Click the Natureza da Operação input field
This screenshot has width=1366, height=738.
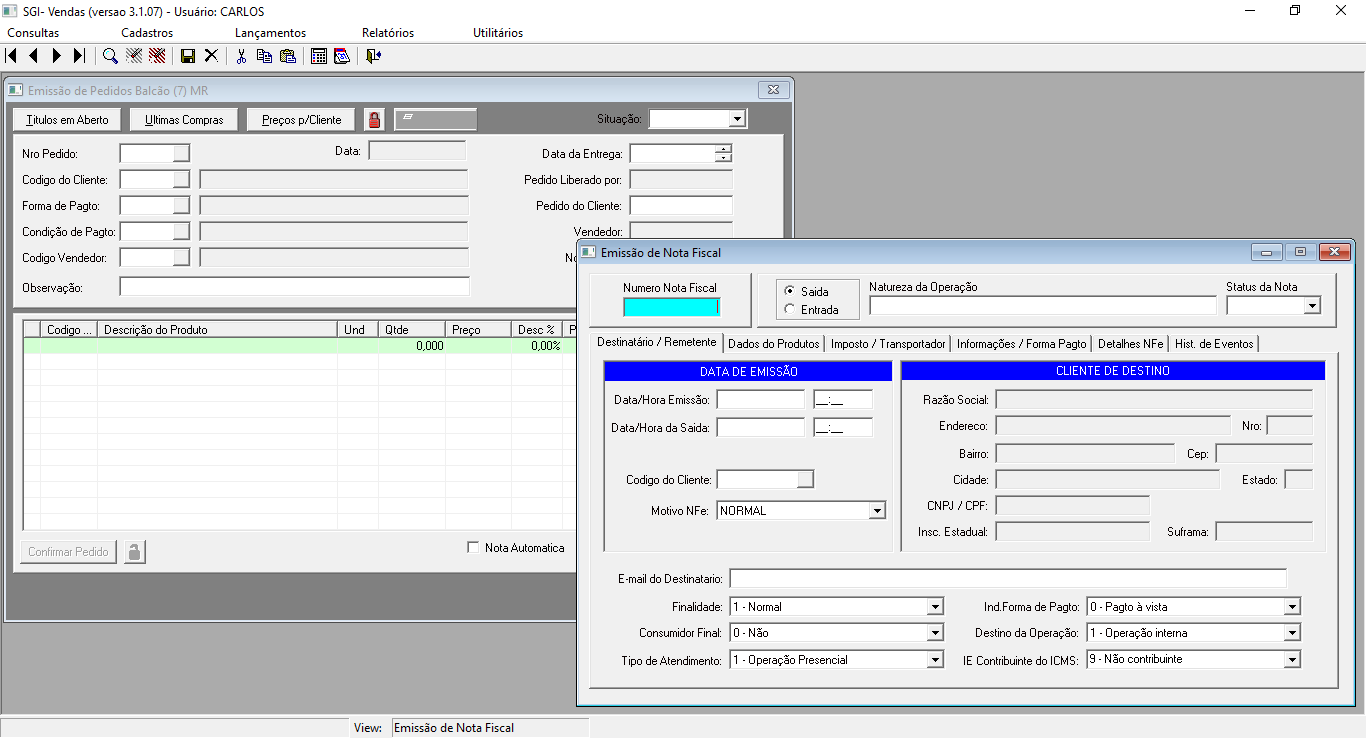pyautogui.click(x=1043, y=306)
